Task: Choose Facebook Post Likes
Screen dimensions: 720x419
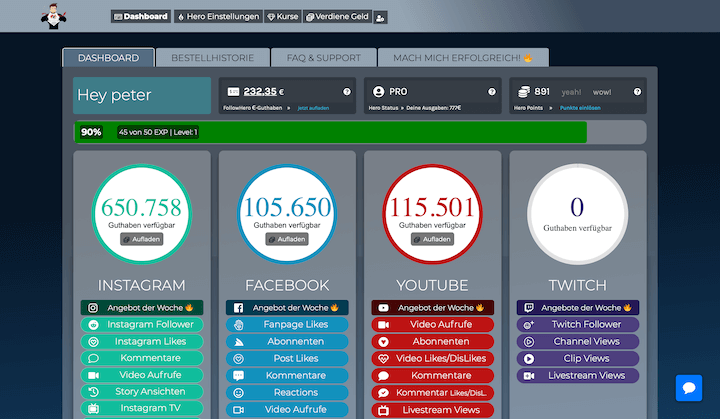Action: tap(287, 358)
